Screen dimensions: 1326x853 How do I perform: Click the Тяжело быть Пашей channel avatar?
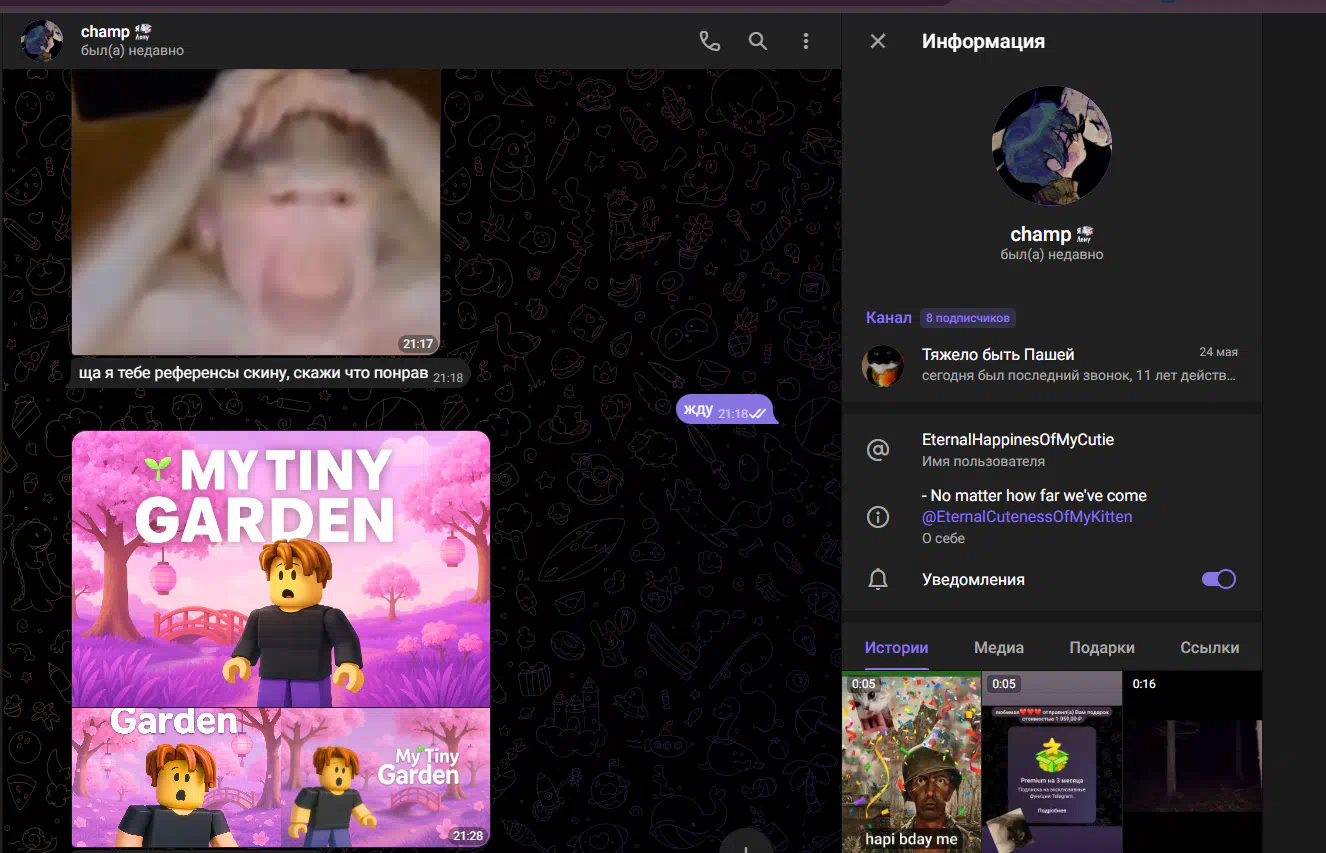click(x=883, y=365)
